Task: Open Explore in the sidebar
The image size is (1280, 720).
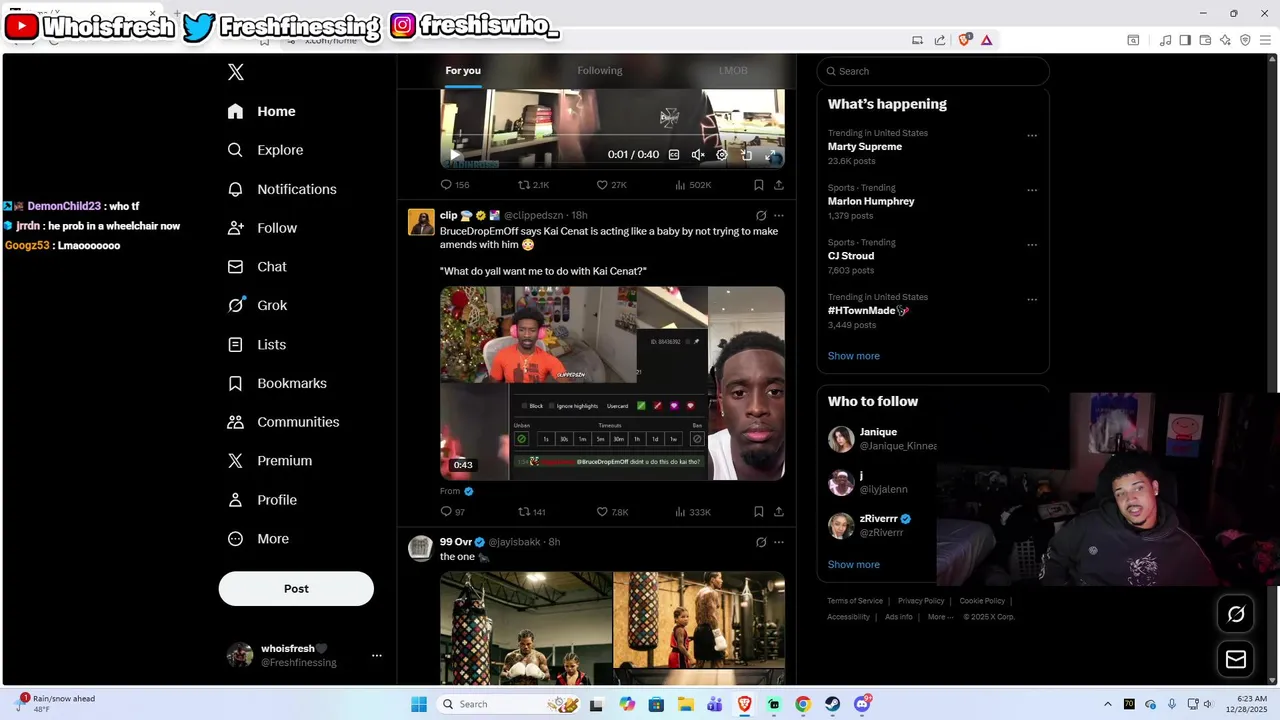Action: [266, 150]
